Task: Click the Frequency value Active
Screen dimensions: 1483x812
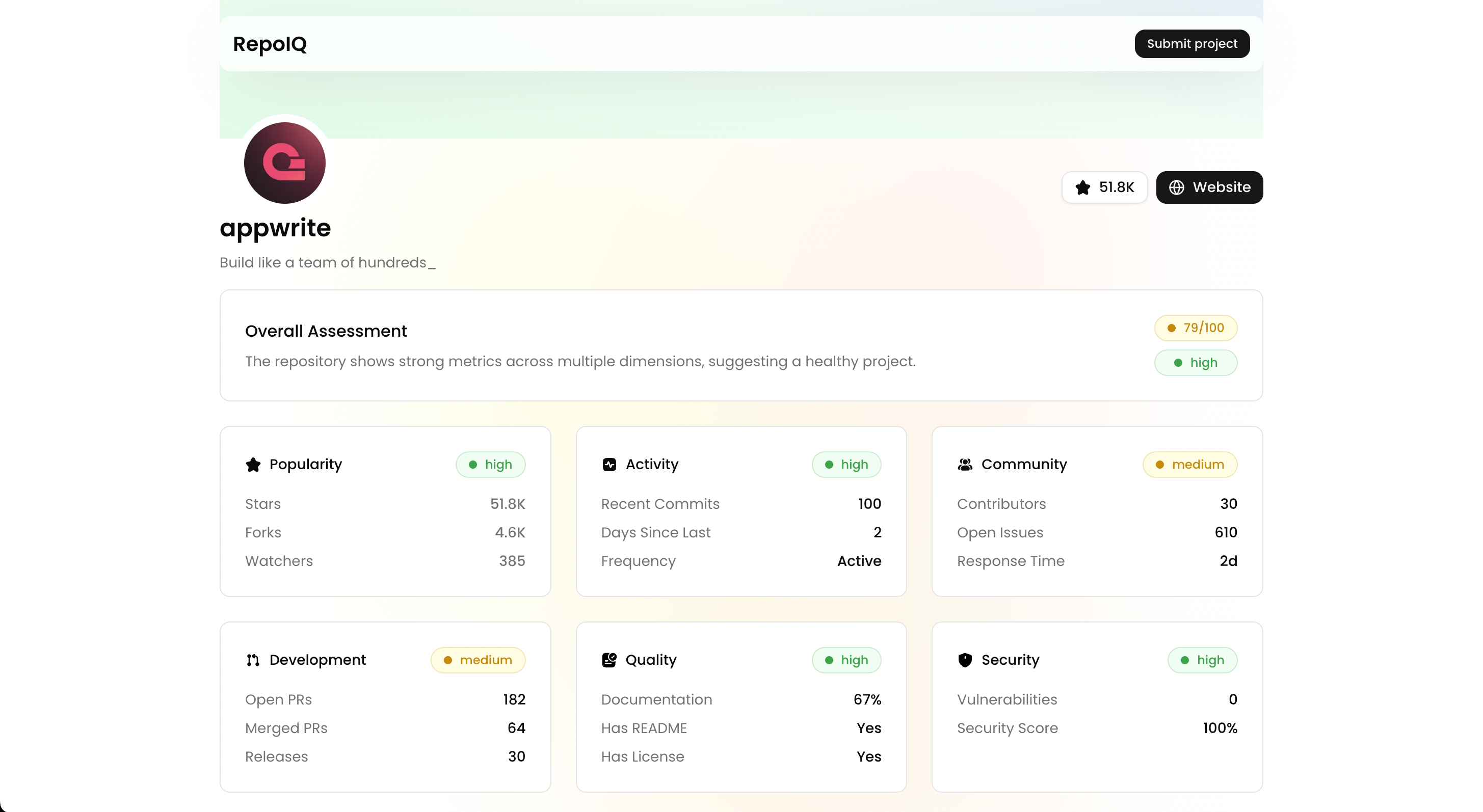Action: tap(859, 561)
